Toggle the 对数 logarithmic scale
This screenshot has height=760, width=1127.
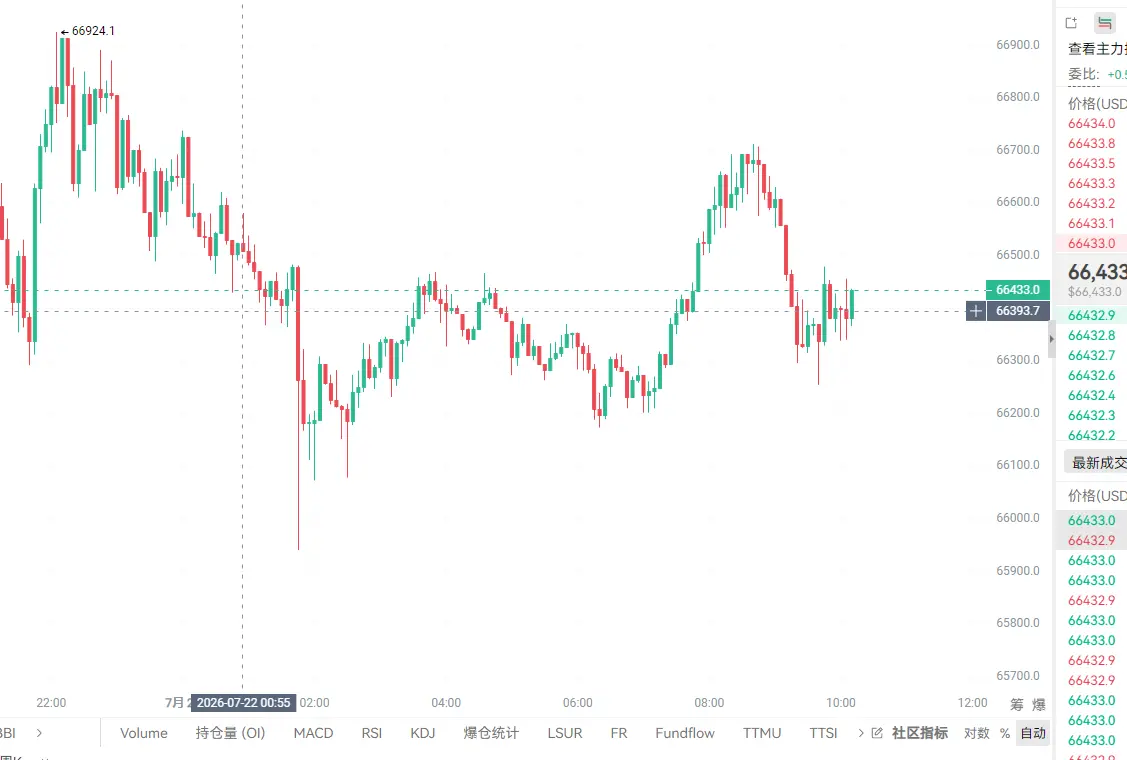[976, 733]
